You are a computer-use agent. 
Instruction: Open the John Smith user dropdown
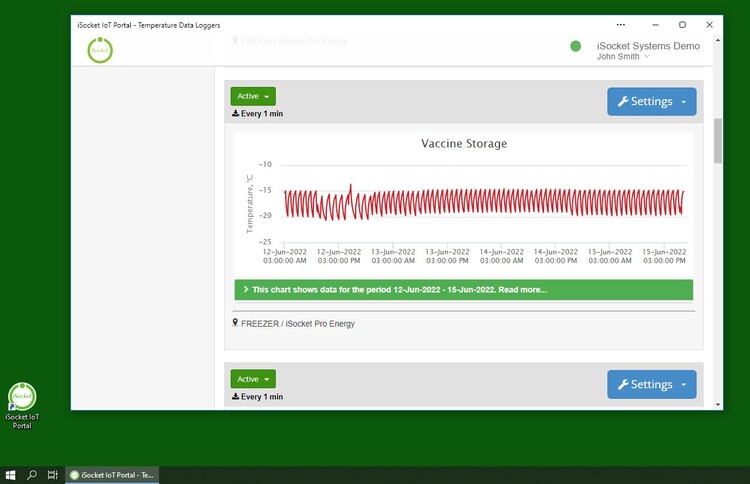(623, 56)
